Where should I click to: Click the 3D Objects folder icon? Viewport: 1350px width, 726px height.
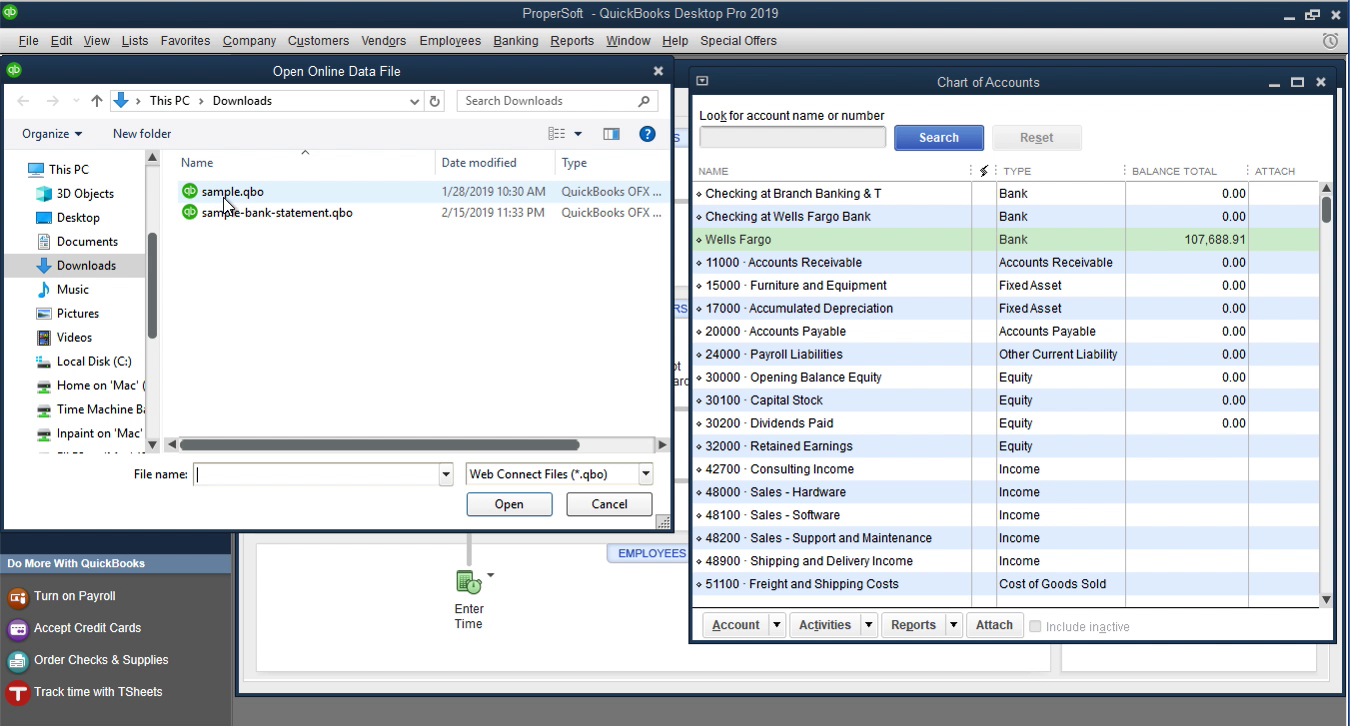[x=44, y=194]
